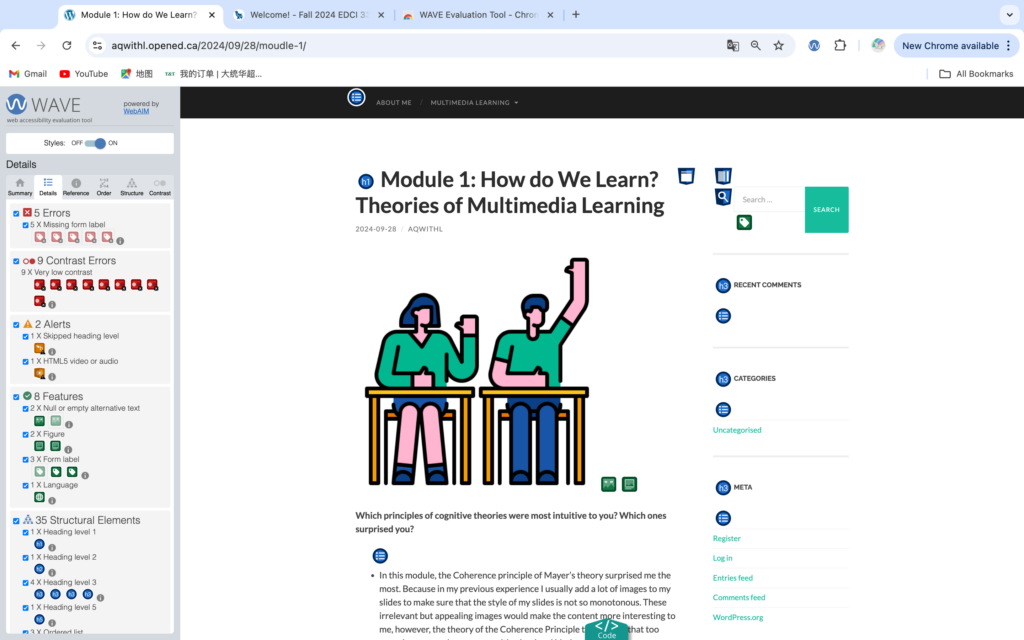Click the list icon under RECENT COMMENTS
1024x640 pixels.
point(723,316)
